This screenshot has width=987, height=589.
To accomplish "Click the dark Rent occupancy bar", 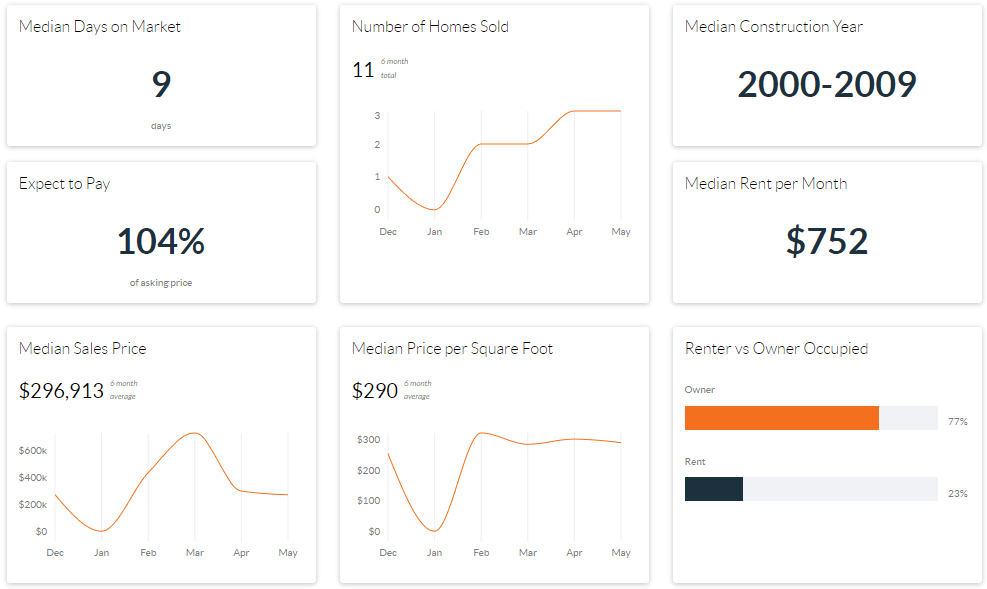I will (713, 489).
